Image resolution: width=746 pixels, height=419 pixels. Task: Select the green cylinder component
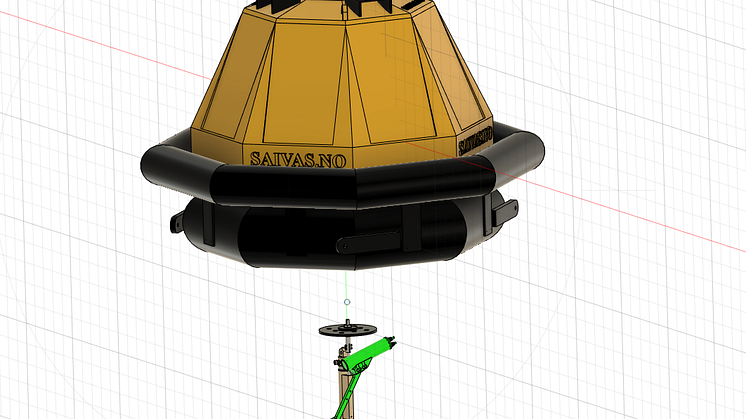(x=367, y=355)
